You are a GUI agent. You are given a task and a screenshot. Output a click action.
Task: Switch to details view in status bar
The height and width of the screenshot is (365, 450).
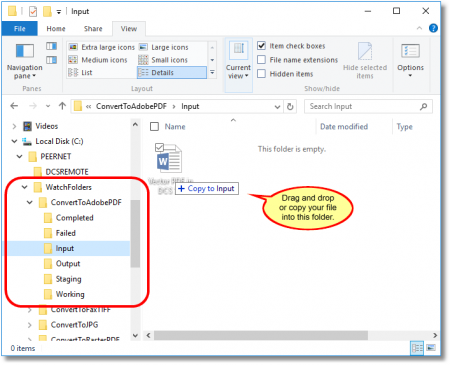[x=417, y=348]
